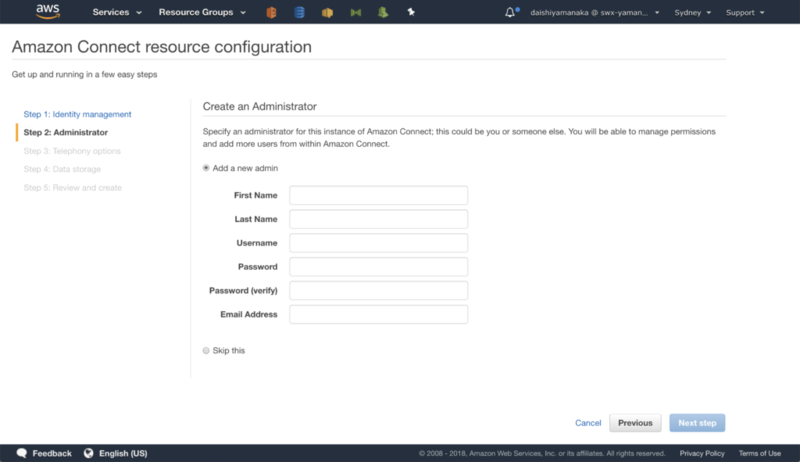800x462 pixels.
Task: Open the Sydney region dropdown
Action: (x=692, y=12)
